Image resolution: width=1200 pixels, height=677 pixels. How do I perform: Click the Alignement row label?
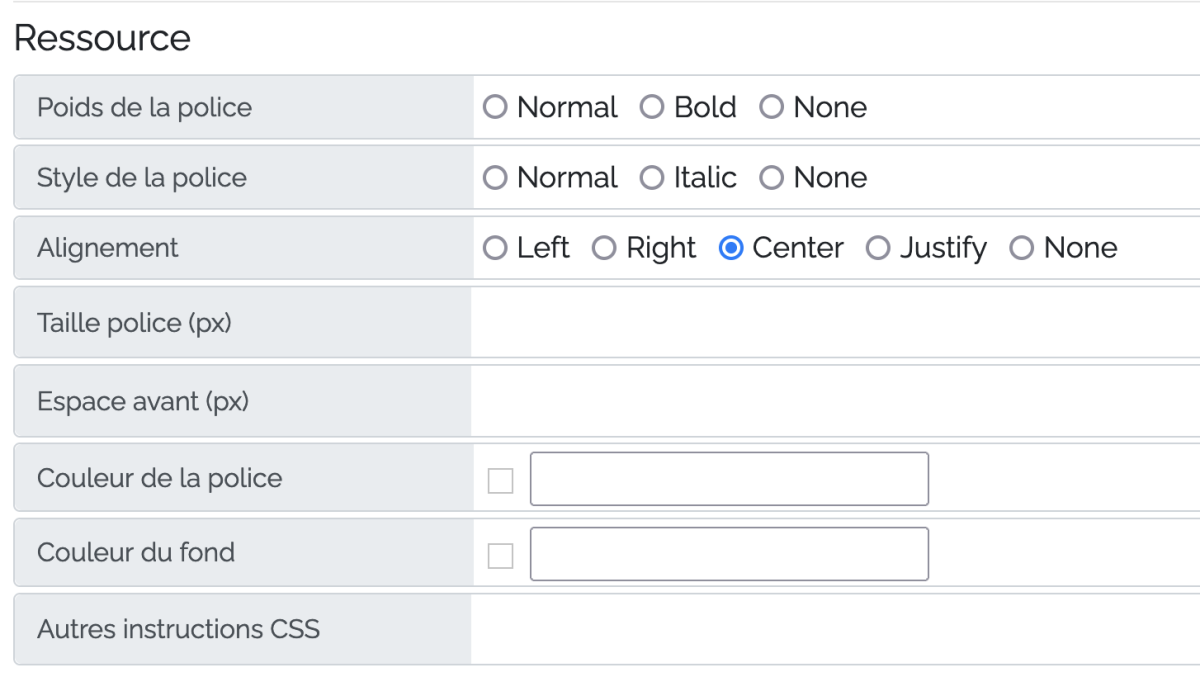click(x=108, y=248)
